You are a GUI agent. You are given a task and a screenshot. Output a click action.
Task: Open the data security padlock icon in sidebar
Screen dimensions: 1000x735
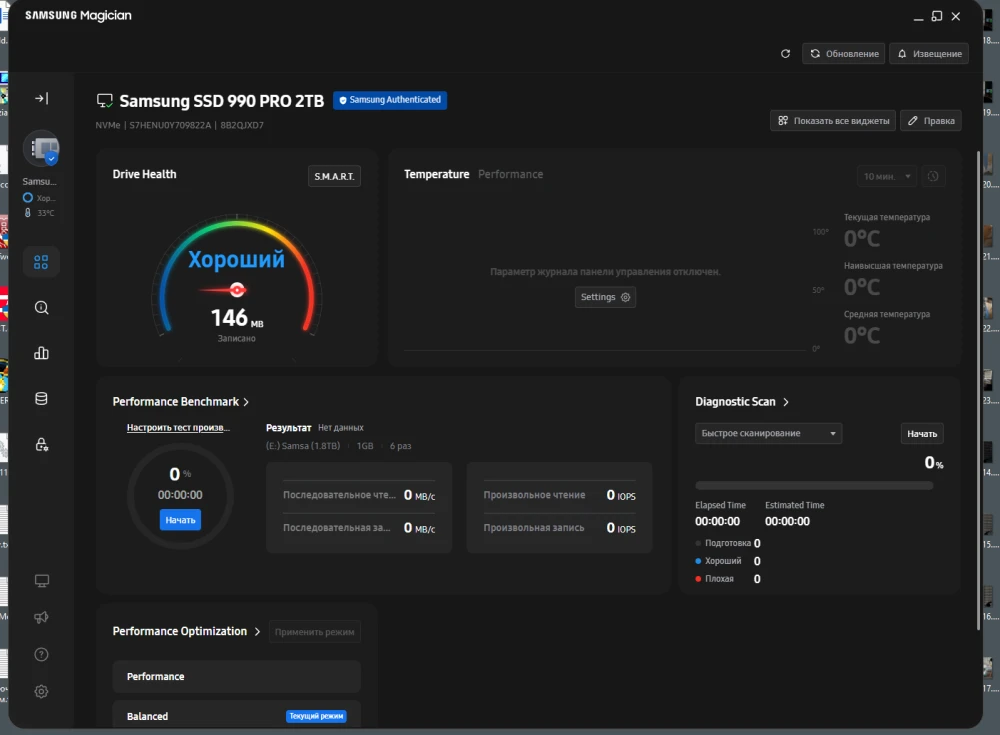point(41,444)
